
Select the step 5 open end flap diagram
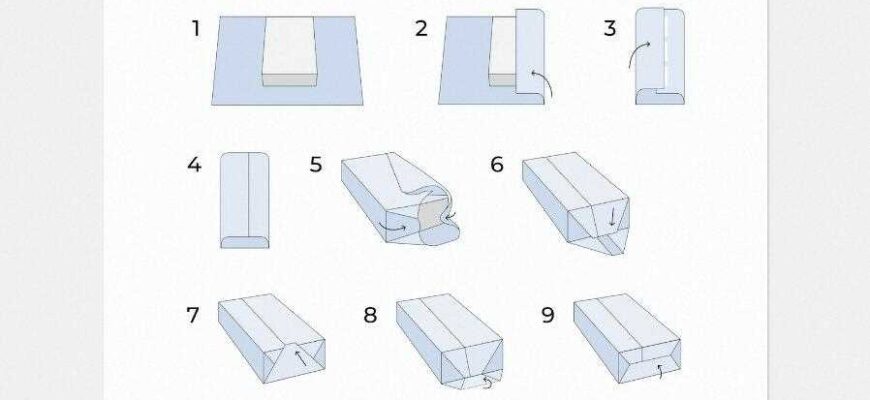(x=401, y=199)
